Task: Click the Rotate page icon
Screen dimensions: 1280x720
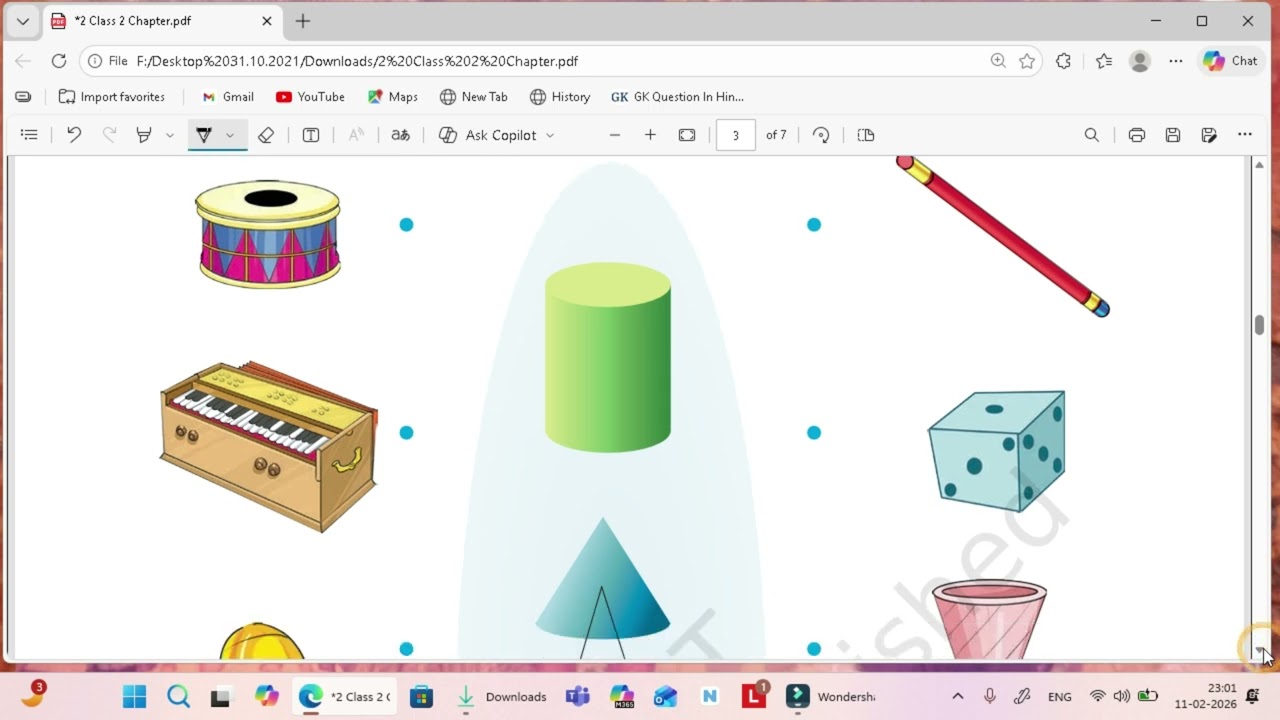Action: click(x=821, y=135)
